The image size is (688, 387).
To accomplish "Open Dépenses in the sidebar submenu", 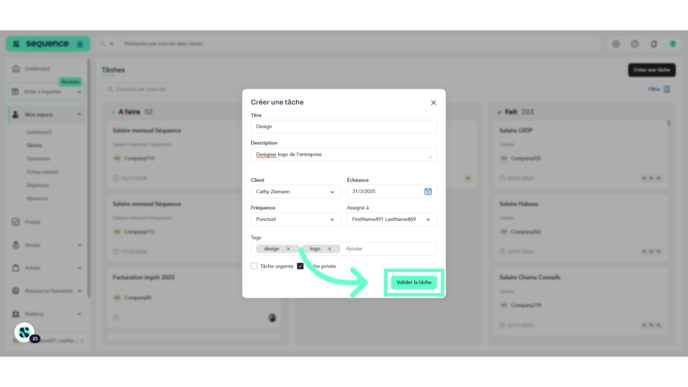I will click(x=37, y=185).
